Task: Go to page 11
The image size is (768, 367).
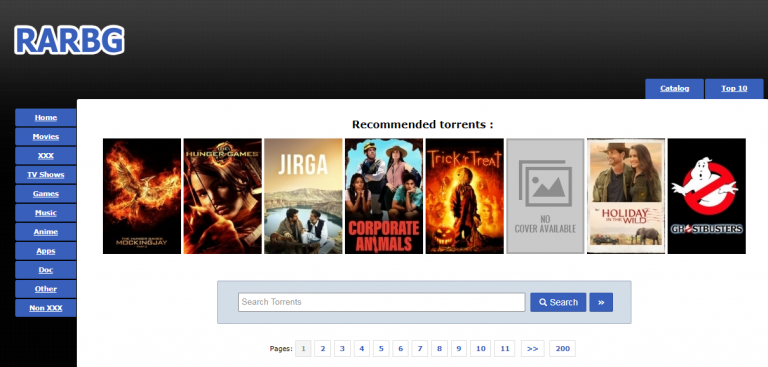Action: point(504,349)
